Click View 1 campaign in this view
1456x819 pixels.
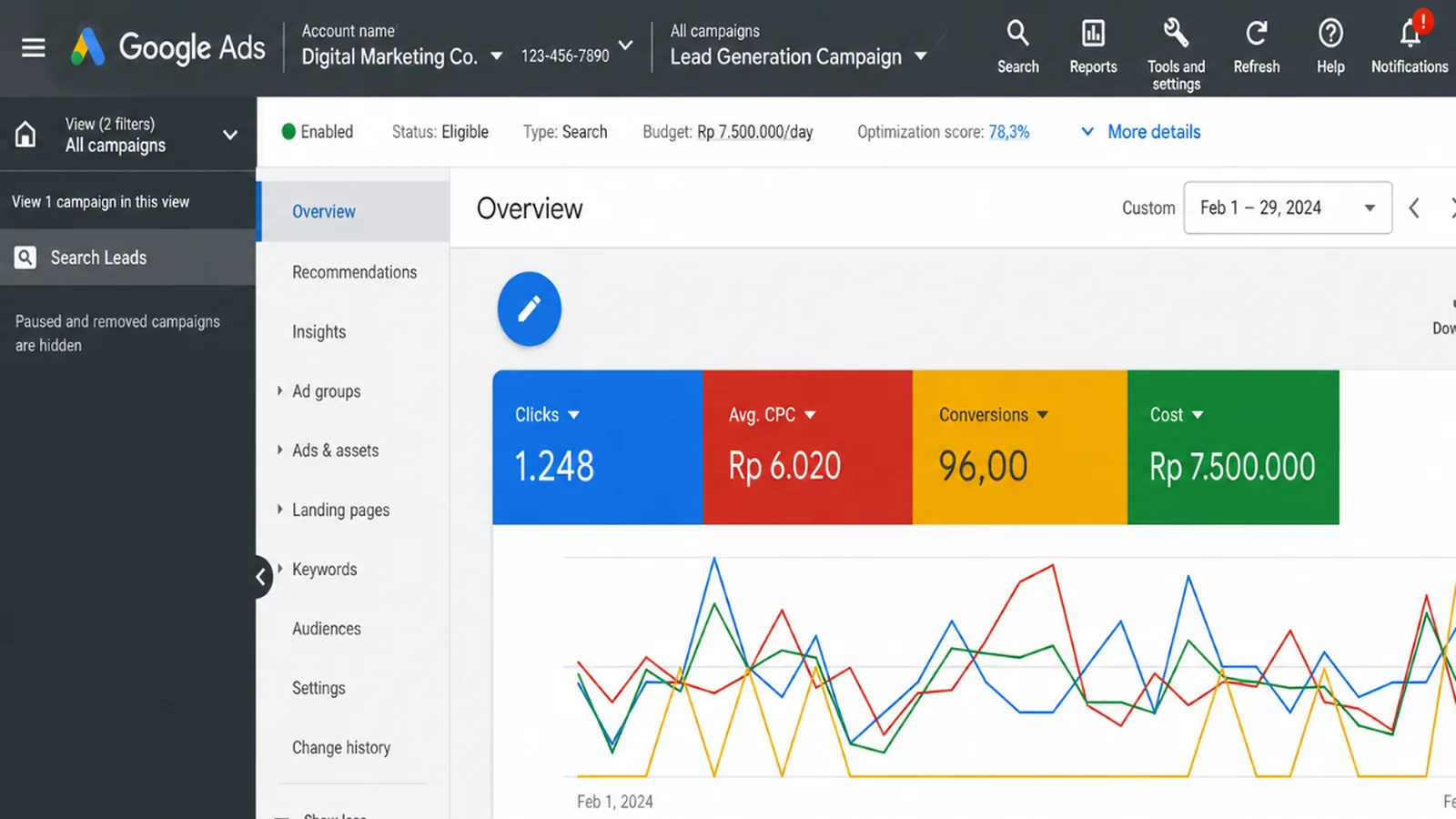point(100,202)
